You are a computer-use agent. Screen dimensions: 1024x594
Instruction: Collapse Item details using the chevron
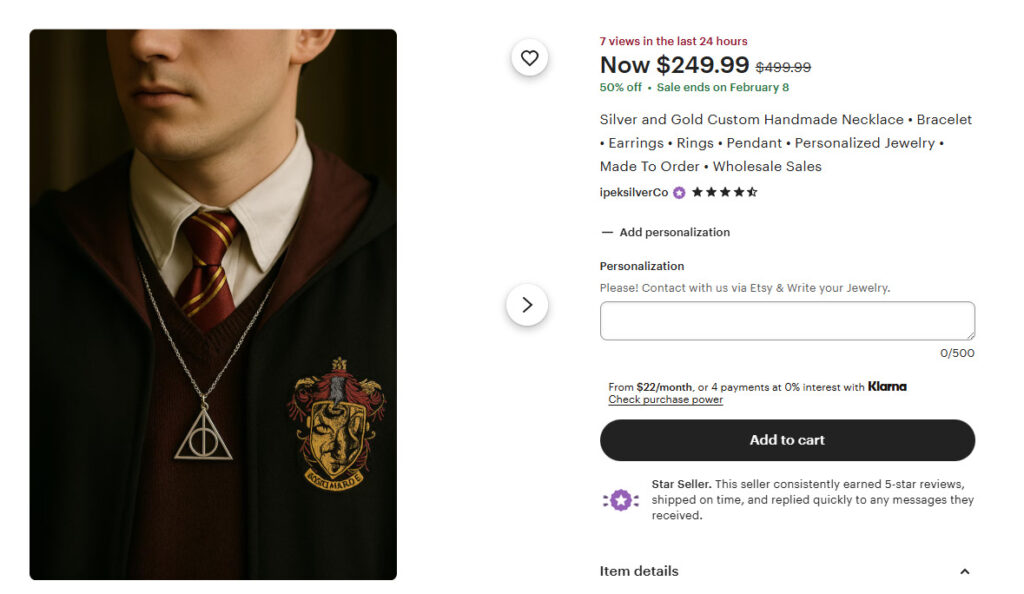pos(964,572)
